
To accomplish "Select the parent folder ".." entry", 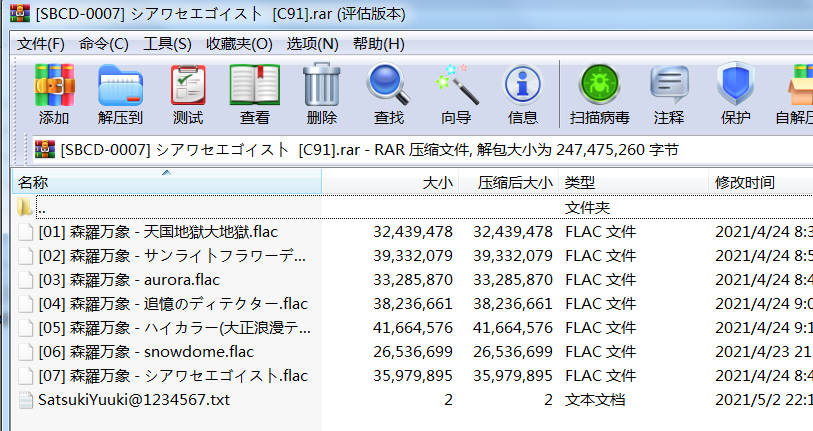I will pyautogui.click(x=41, y=208).
